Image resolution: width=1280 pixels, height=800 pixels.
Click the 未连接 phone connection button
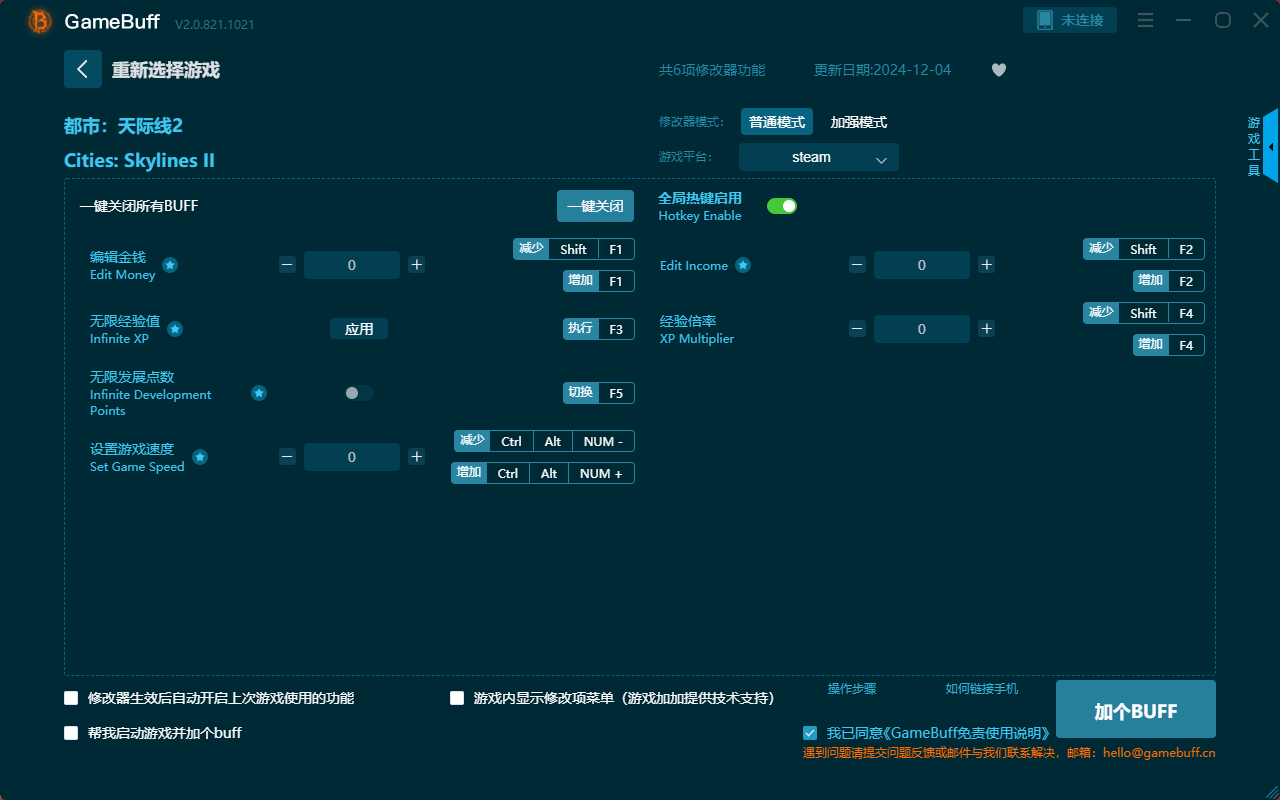(1070, 20)
